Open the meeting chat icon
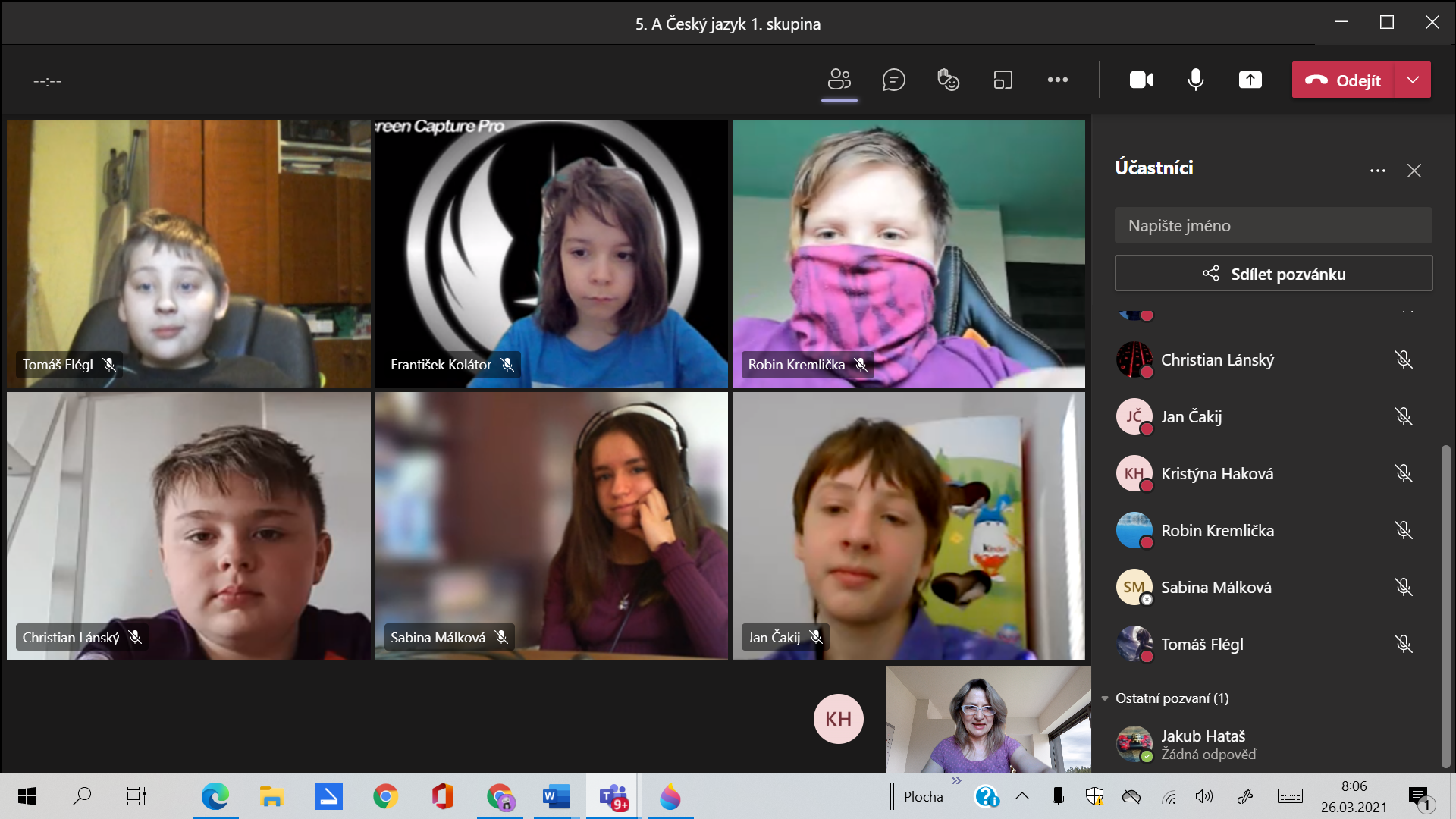Viewport: 1456px width, 819px height. [x=893, y=80]
